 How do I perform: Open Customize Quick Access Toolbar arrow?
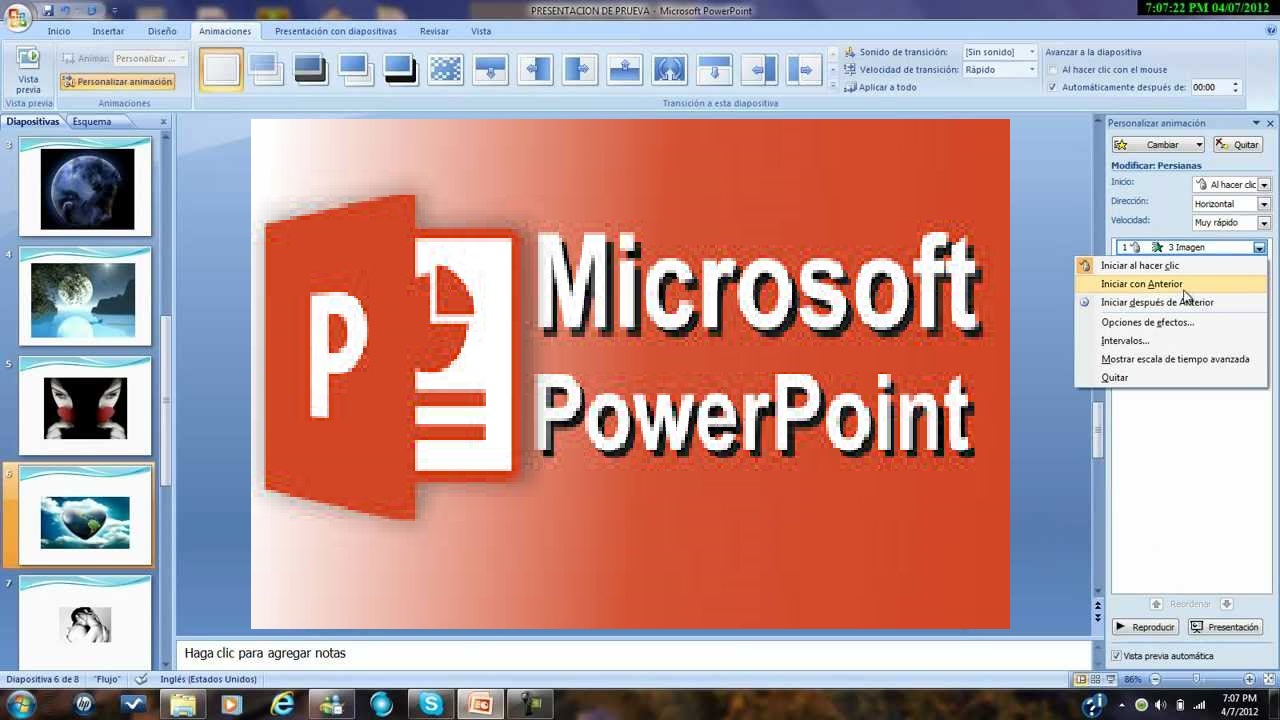point(114,11)
